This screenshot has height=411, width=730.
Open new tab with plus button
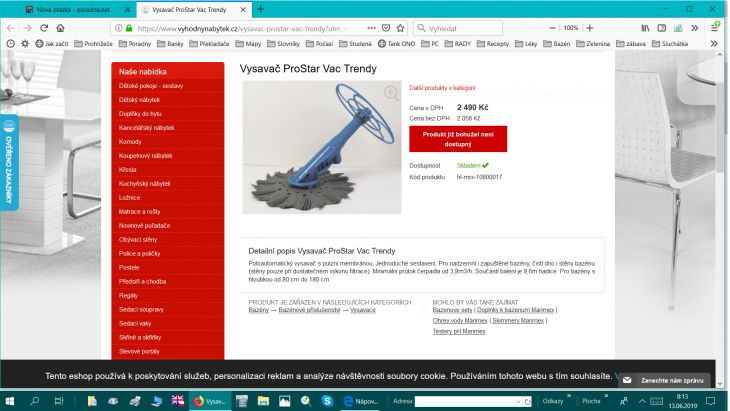[261, 9]
